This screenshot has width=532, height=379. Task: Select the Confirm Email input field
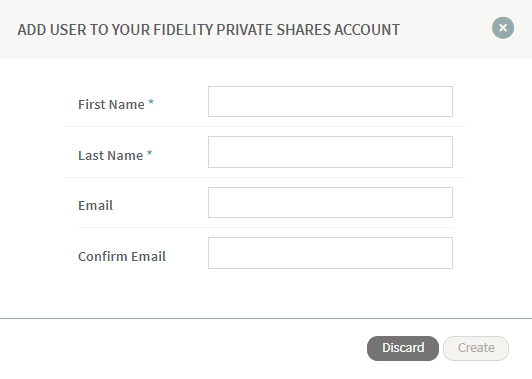(x=330, y=253)
